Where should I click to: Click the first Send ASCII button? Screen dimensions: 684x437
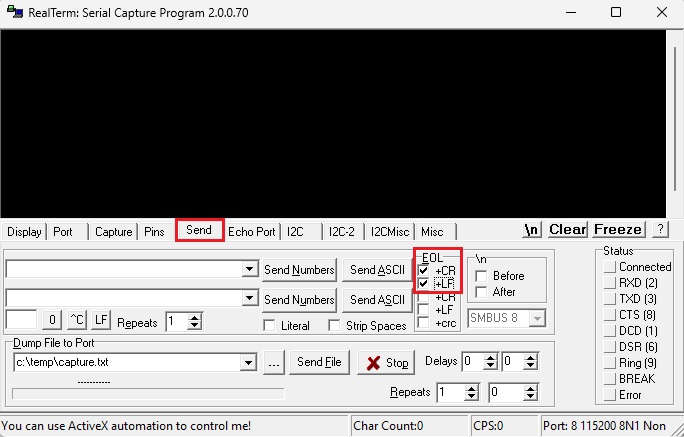click(x=377, y=270)
